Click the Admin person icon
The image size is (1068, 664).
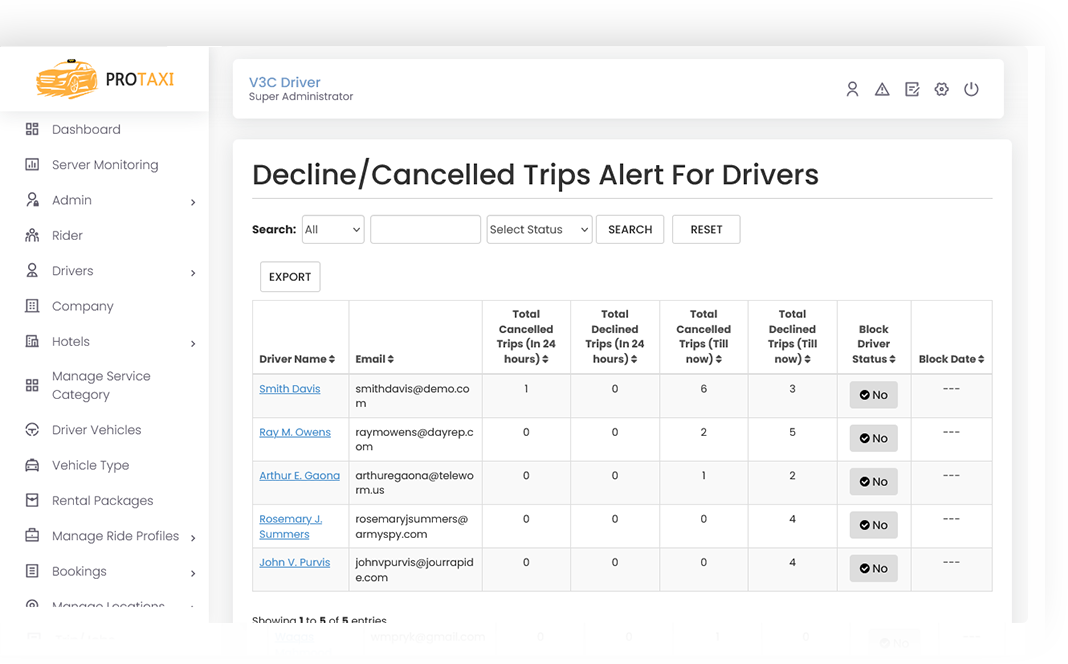pos(32,200)
